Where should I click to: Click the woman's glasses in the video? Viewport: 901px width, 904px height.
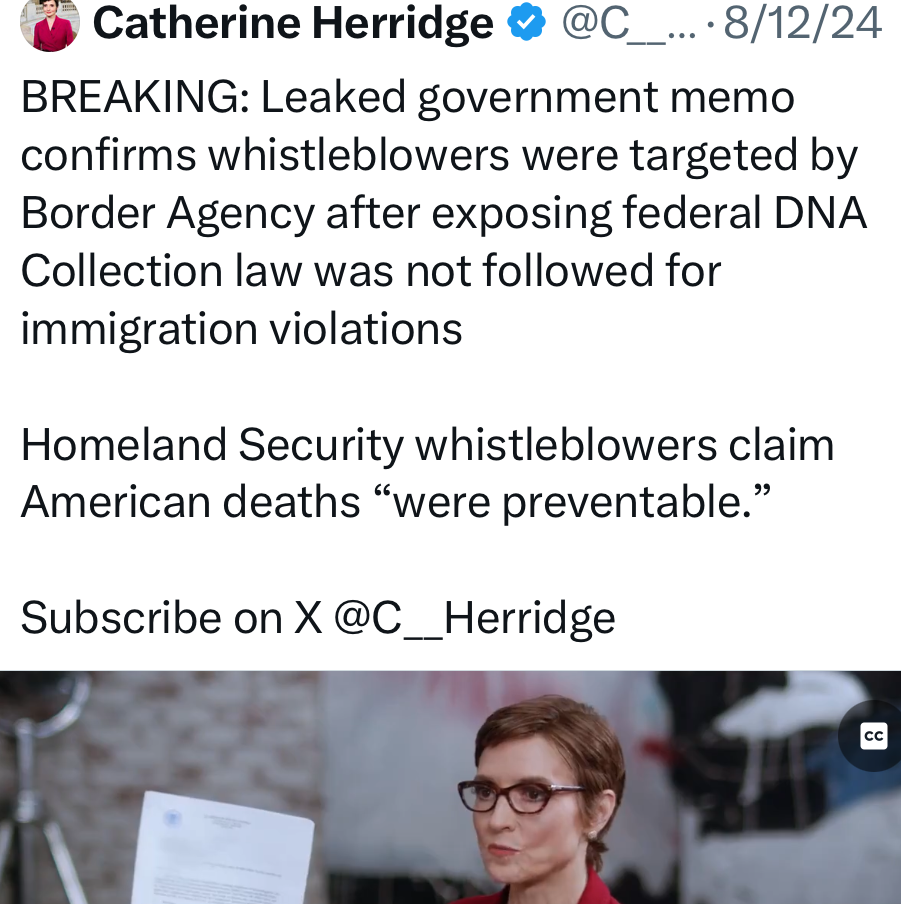(519, 796)
